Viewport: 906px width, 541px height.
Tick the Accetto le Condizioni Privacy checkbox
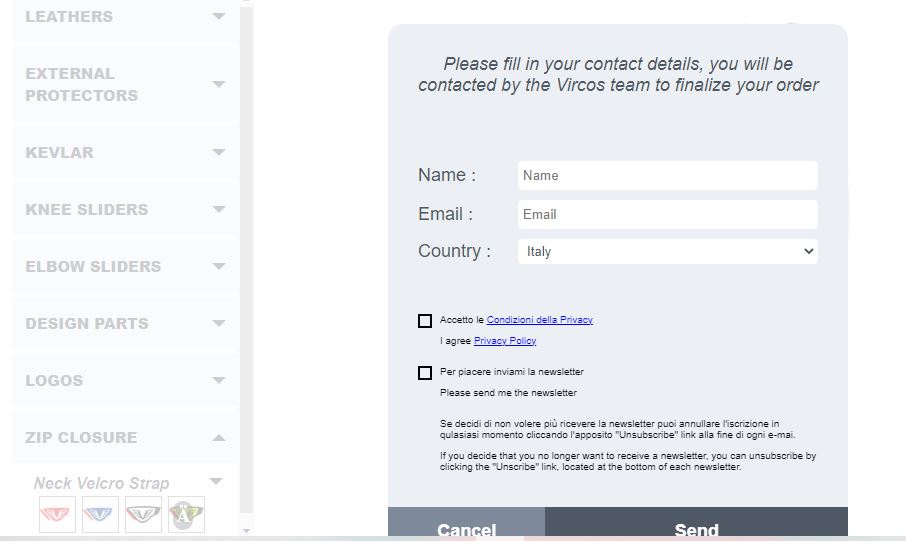coord(425,321)
